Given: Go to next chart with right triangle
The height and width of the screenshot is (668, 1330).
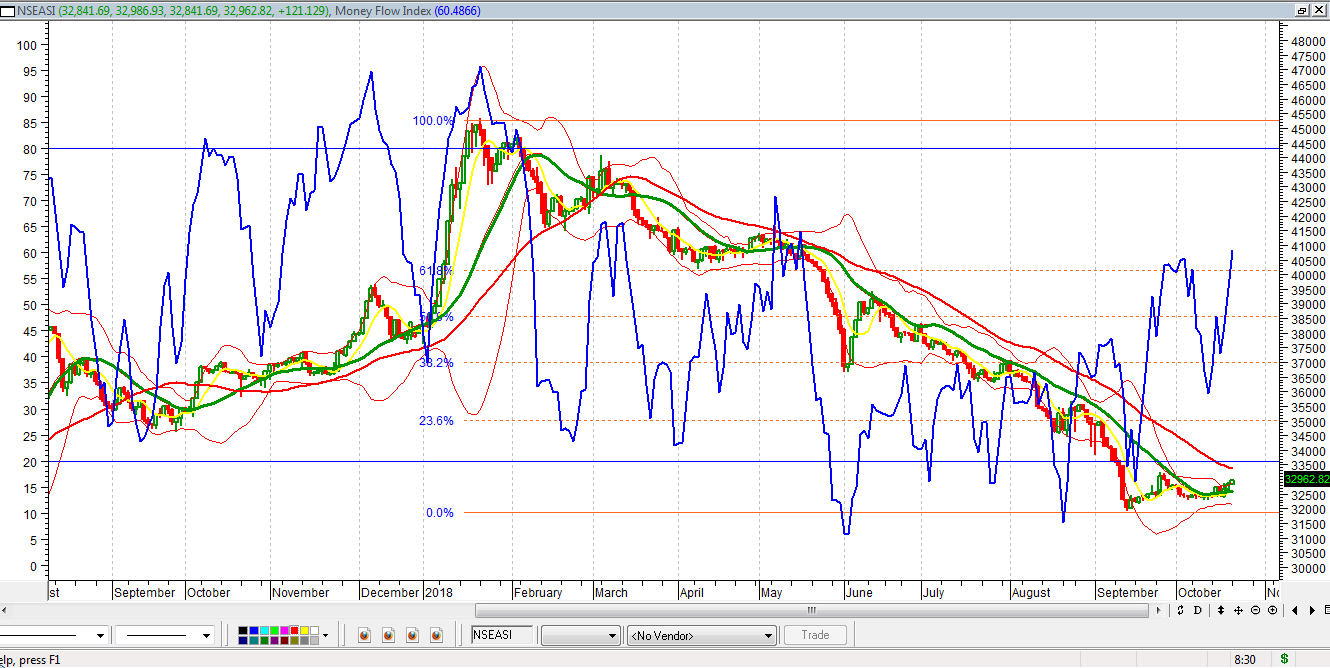Looking at the screenshot, I should pyautogui.click(x=1314, y=610).
